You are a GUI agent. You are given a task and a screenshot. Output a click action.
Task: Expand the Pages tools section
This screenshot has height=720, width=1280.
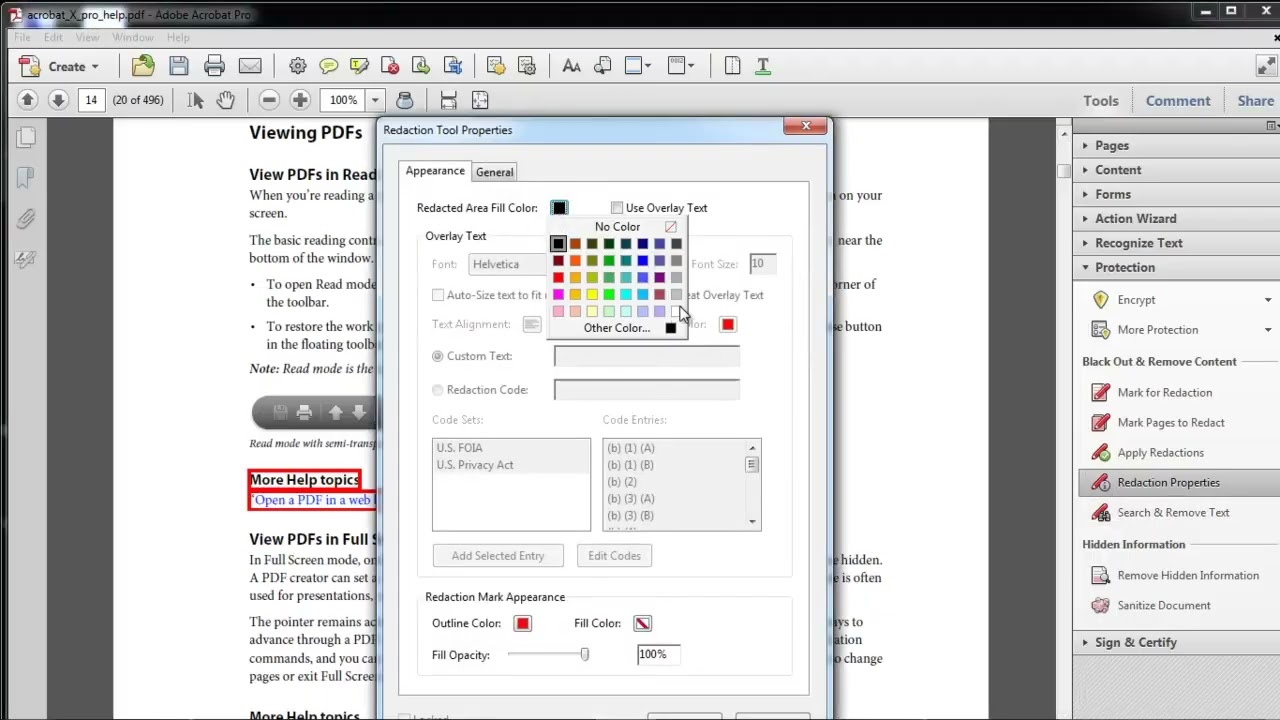click(x=1111, y=145)
